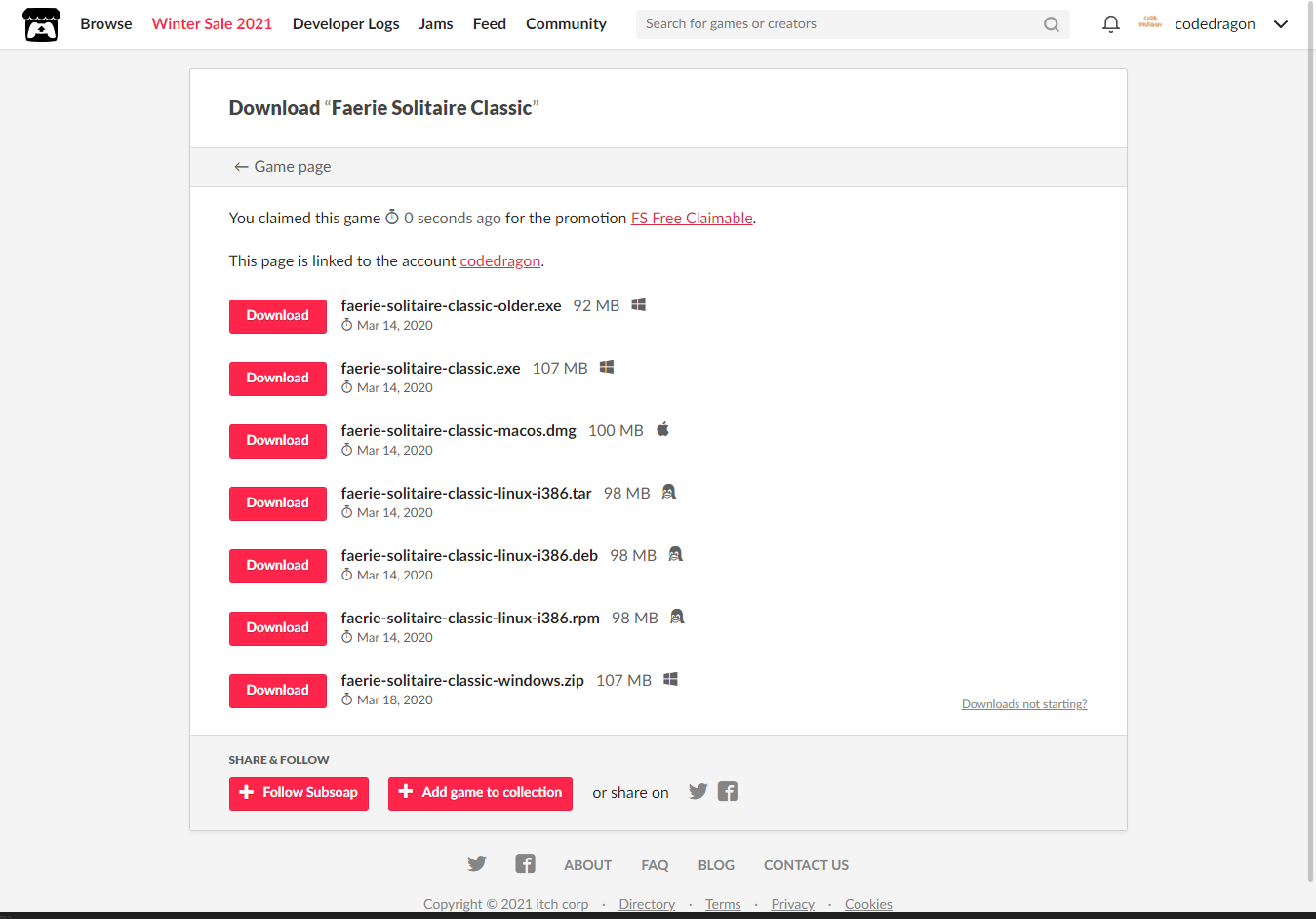Click the 'Downloads not starting?' link
This screenshot has width=1316, height=919.
(x=1024, y=704)
